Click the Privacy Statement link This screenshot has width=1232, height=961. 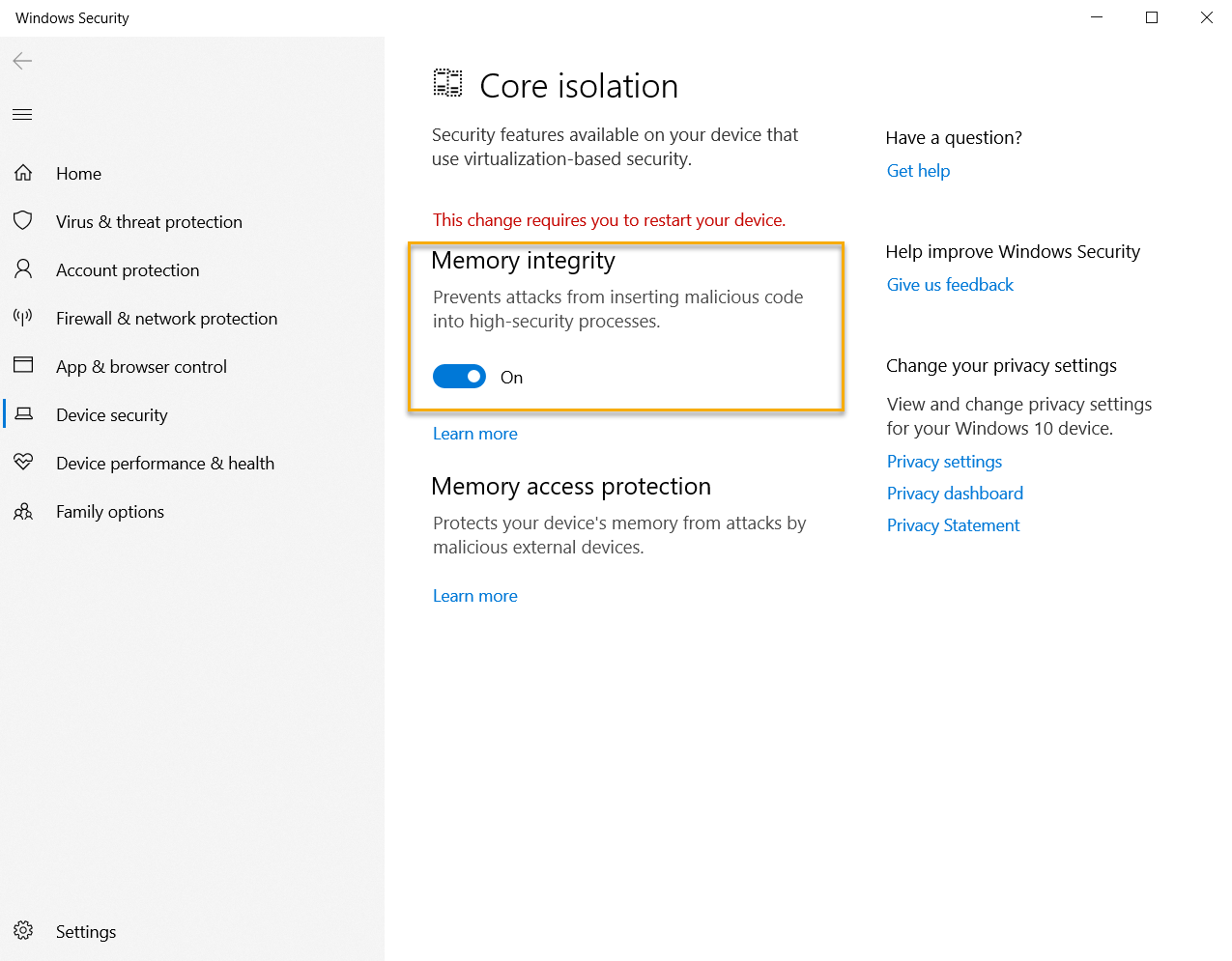click(x=953, y=524)
